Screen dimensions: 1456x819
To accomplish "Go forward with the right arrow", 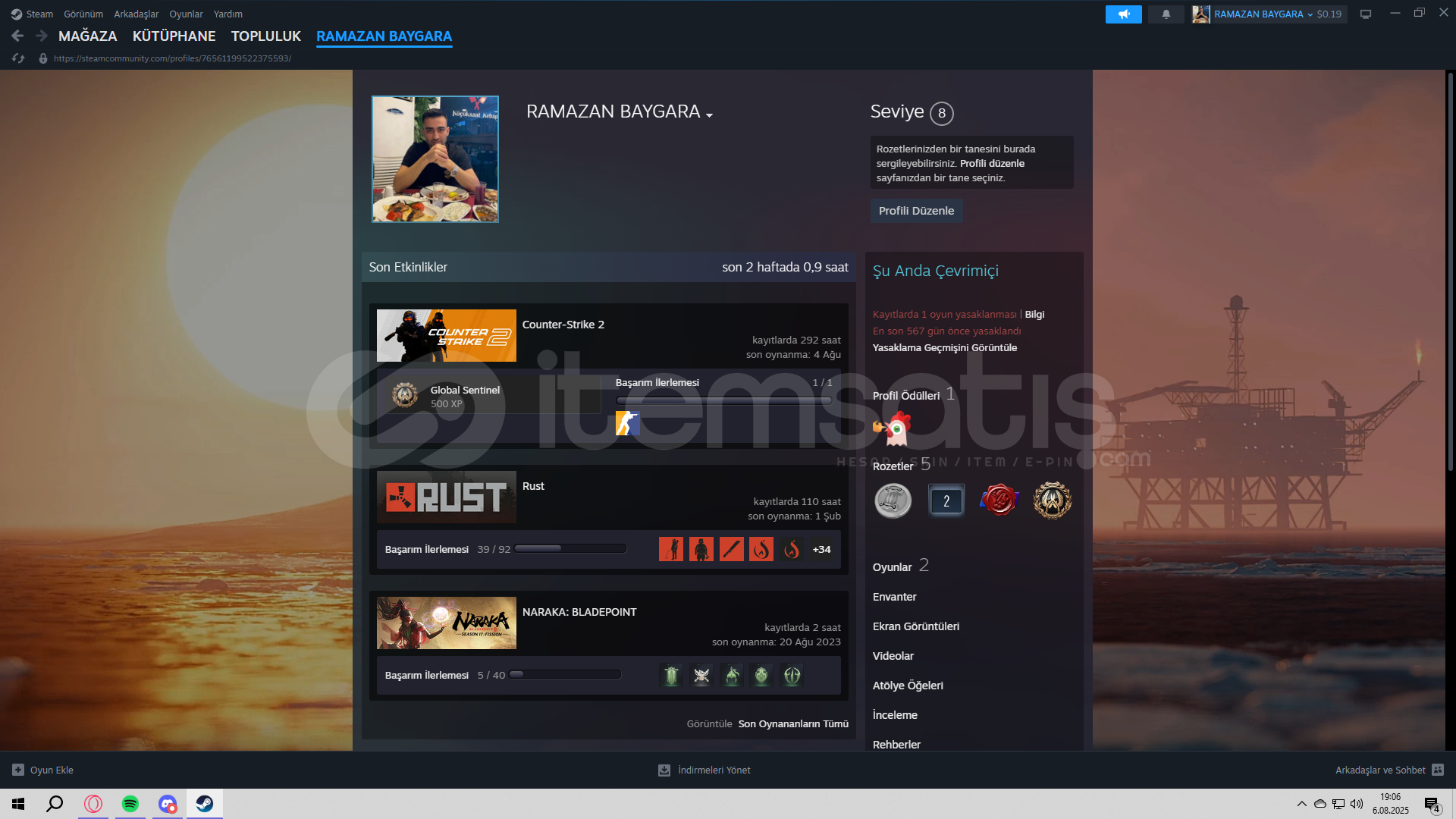I will [42, 36].
